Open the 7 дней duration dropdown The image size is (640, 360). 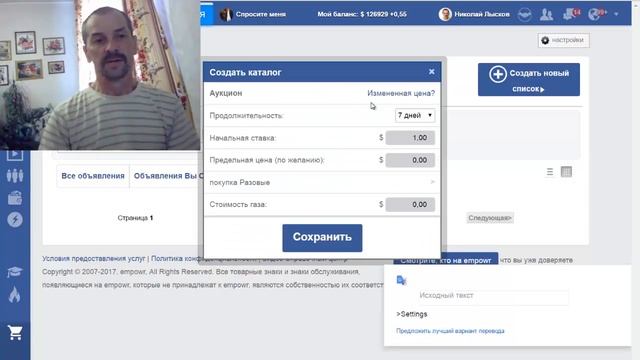pyautogui.click(x=415, y=116)
